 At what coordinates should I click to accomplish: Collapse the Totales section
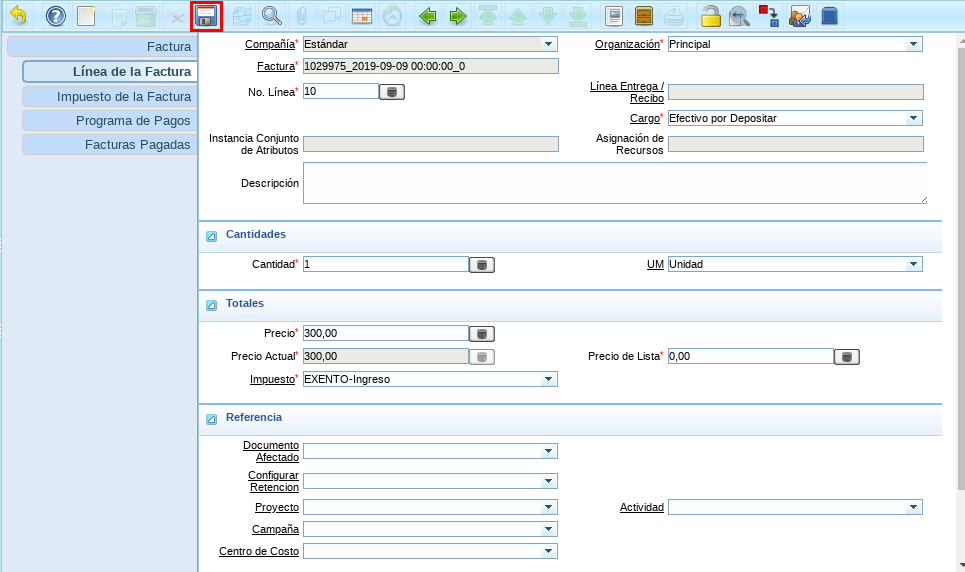click(x=211, y=305)
